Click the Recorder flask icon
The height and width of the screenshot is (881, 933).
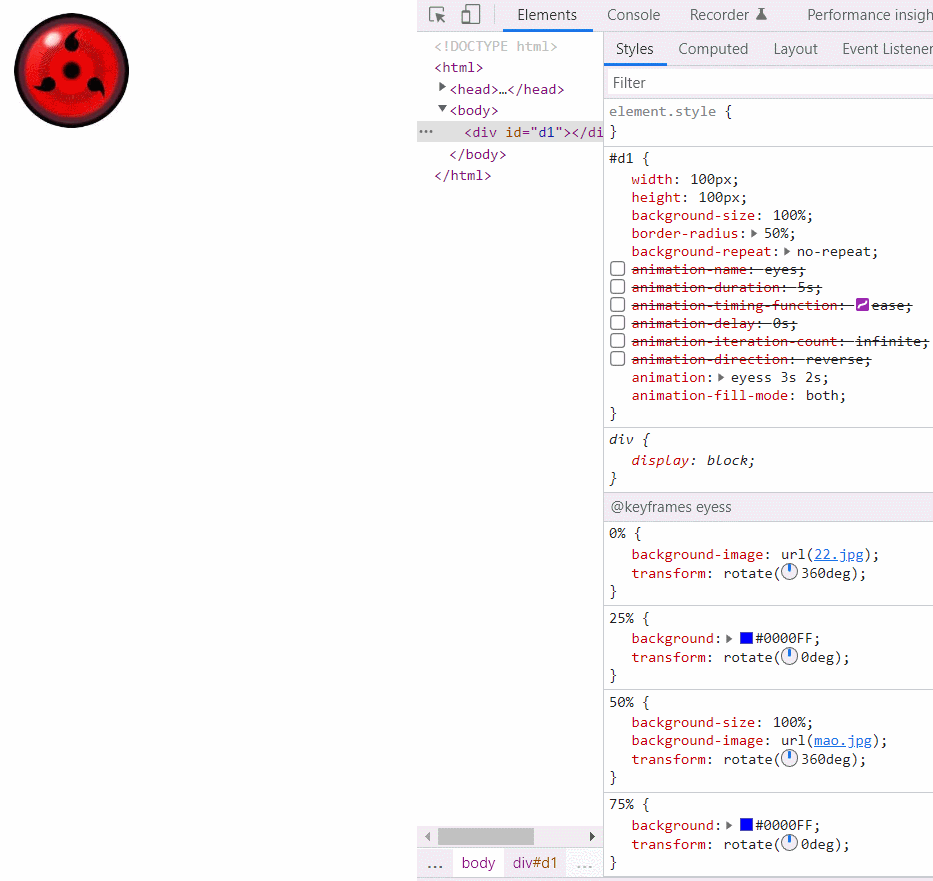pos(761,14)
